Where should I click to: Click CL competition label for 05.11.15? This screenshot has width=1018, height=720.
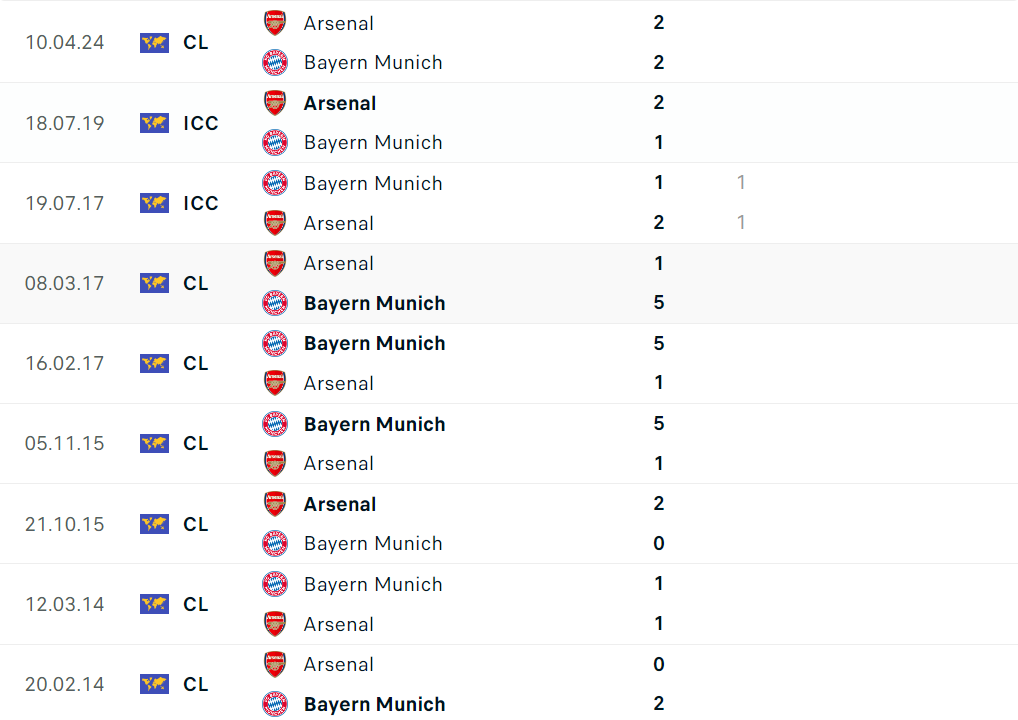coord(196,443)
